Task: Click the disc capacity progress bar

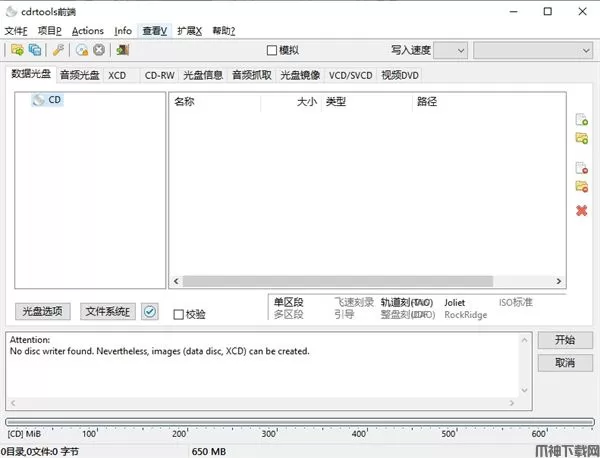Action: (300, 422)
